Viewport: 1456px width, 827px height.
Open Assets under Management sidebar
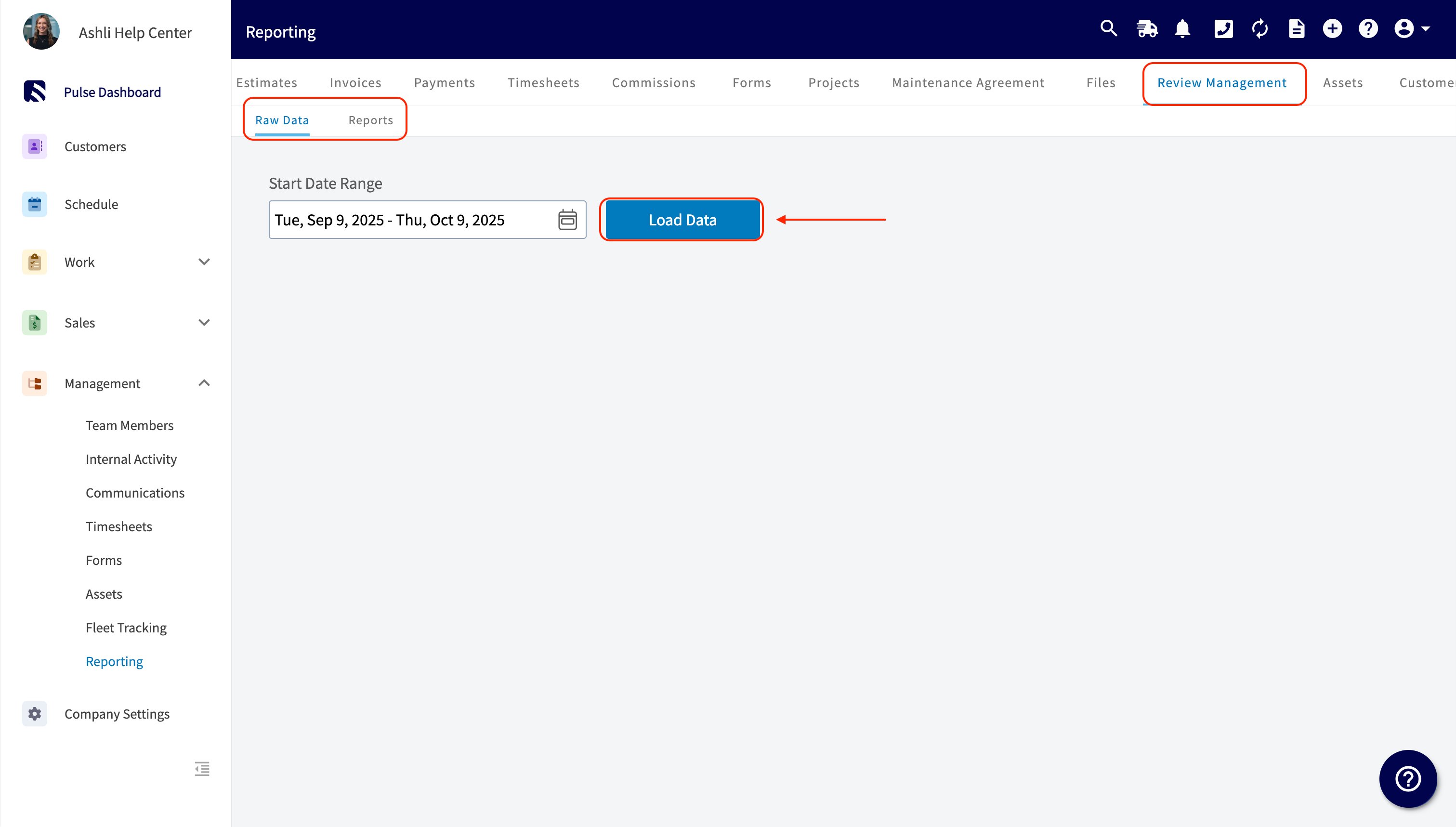pos(104,594)
